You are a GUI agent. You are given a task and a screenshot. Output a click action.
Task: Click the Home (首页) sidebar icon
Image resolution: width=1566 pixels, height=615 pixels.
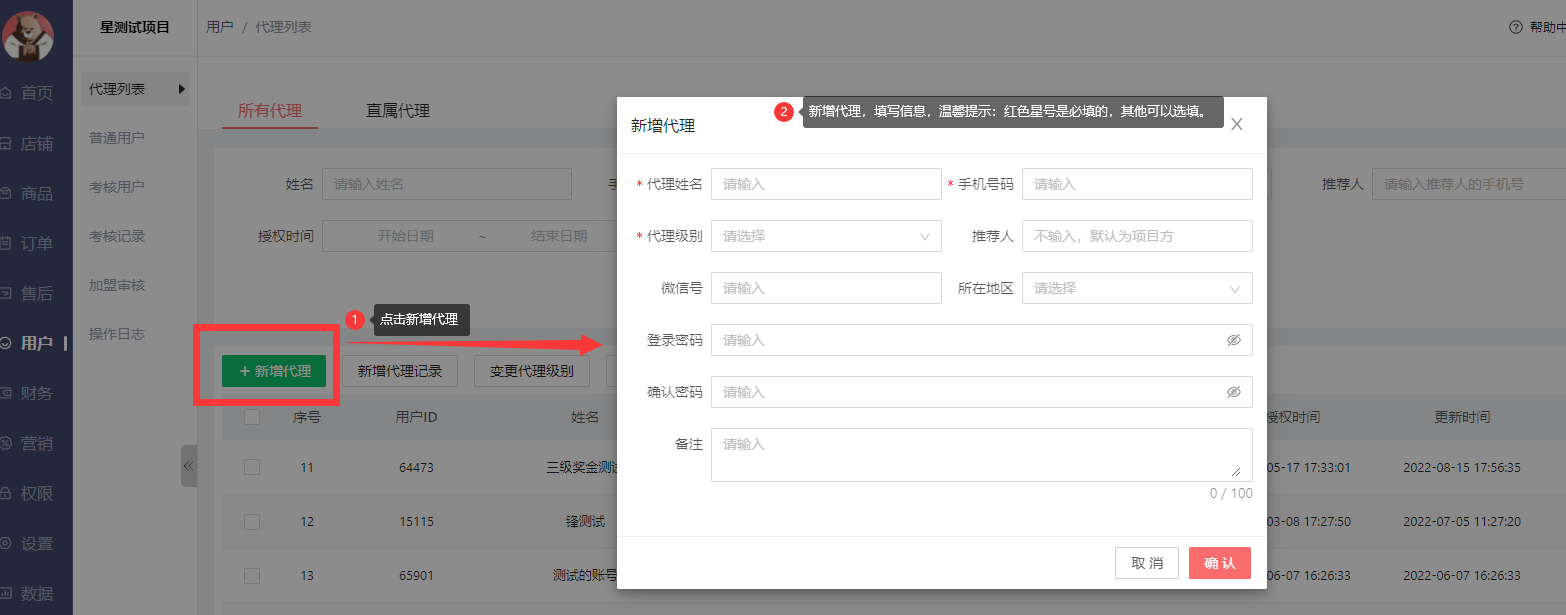tap(6, 93)
